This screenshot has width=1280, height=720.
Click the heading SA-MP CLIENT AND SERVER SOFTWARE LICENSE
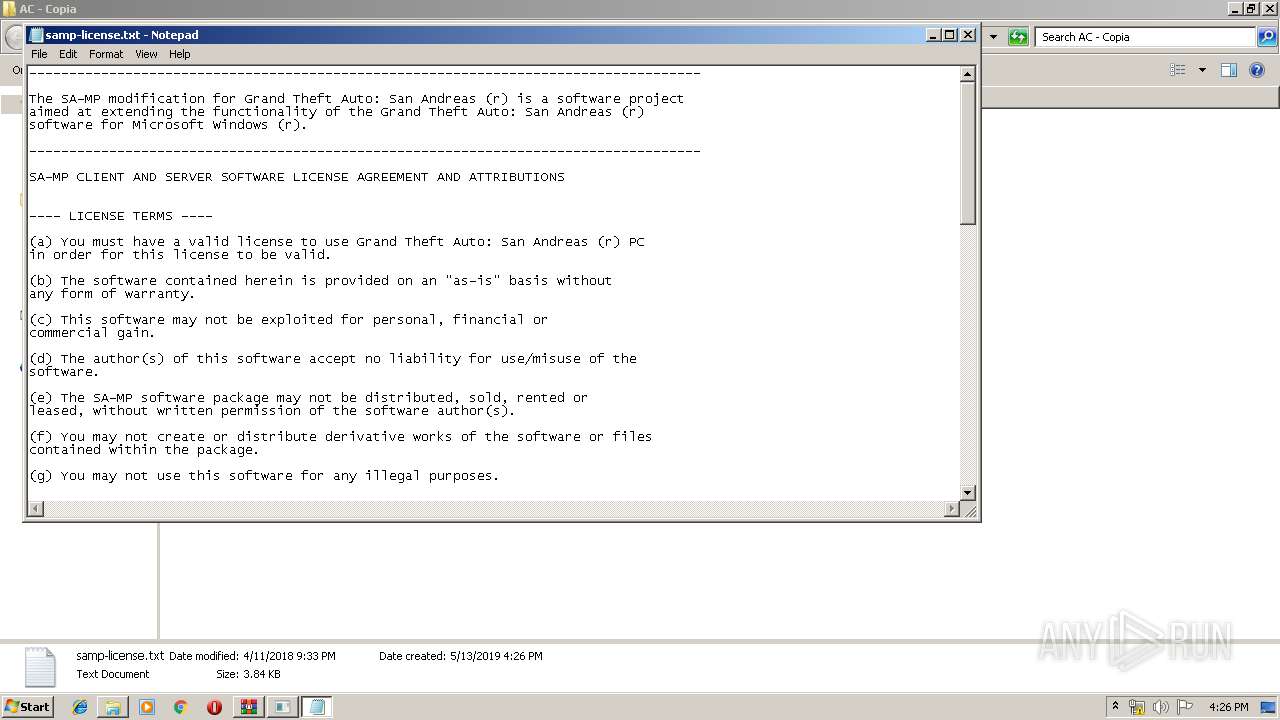click(296, 177)
